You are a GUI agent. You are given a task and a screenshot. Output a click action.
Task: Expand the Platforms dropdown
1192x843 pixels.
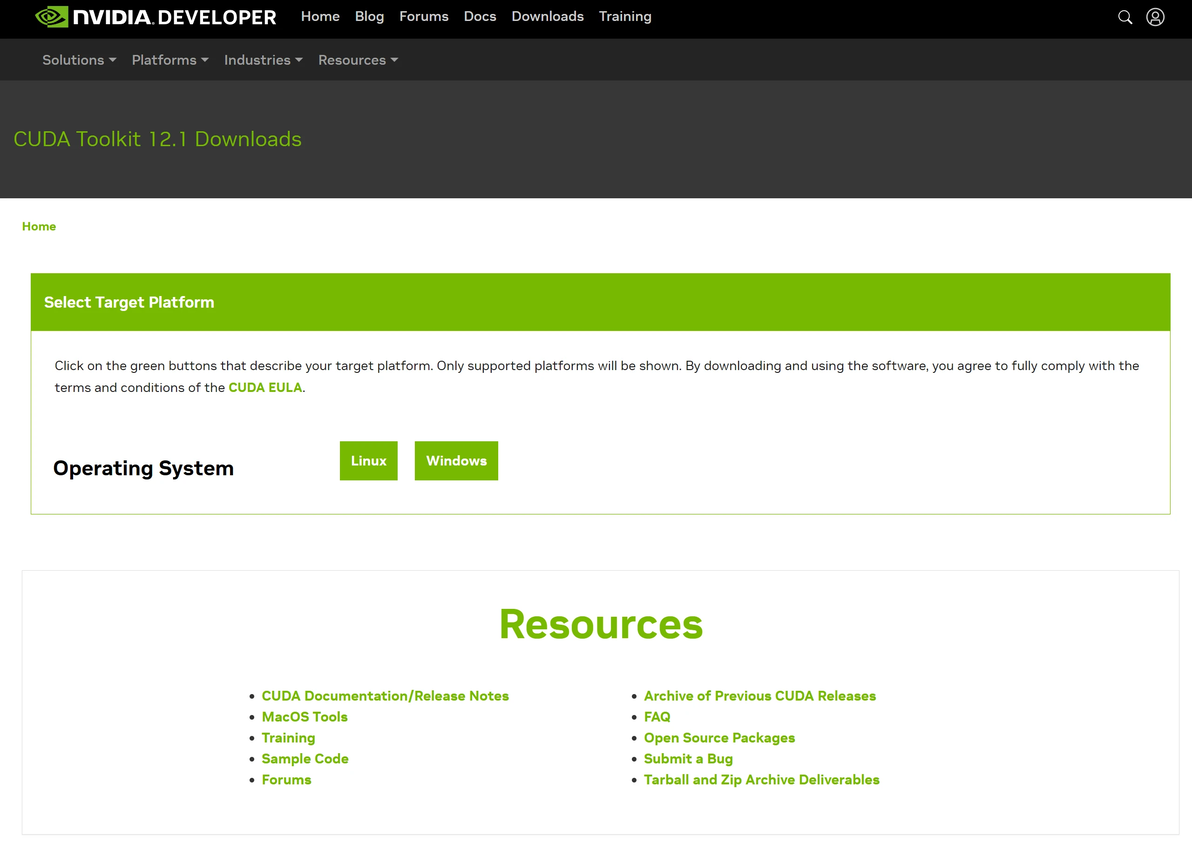[170, 60]
